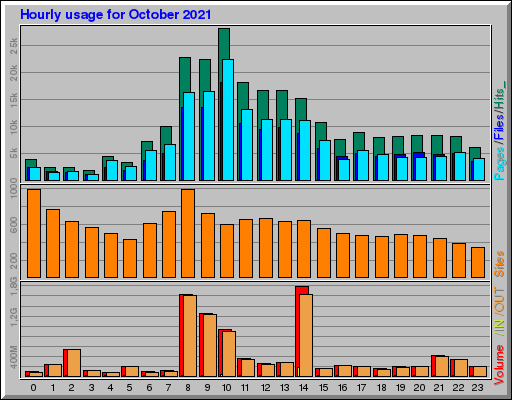The height and width of the screenshot is (400, 512).
Task: Click hour label '2' on x-axis
Action: pos(72,388)
